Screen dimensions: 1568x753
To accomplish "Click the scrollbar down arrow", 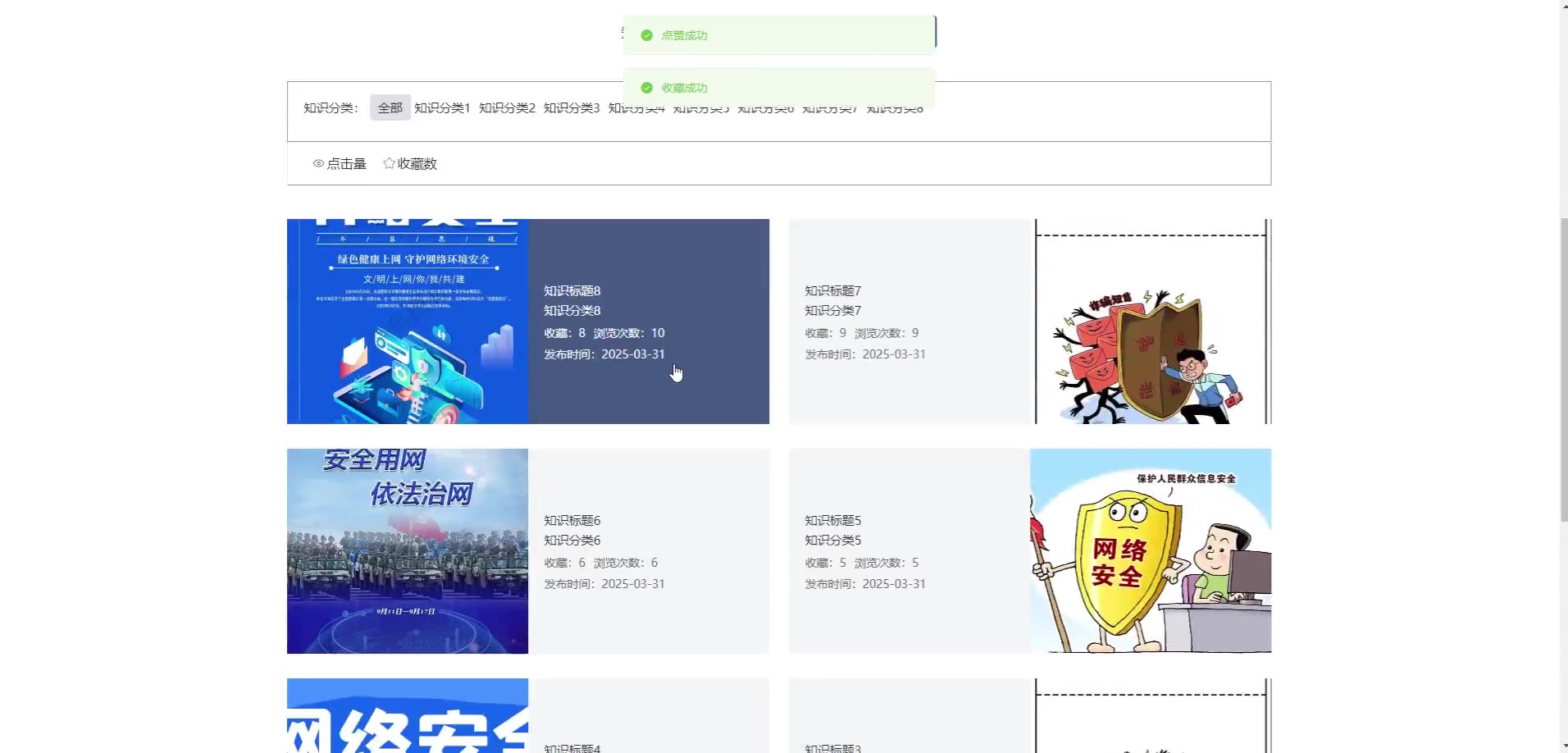I will (1564, 747).
